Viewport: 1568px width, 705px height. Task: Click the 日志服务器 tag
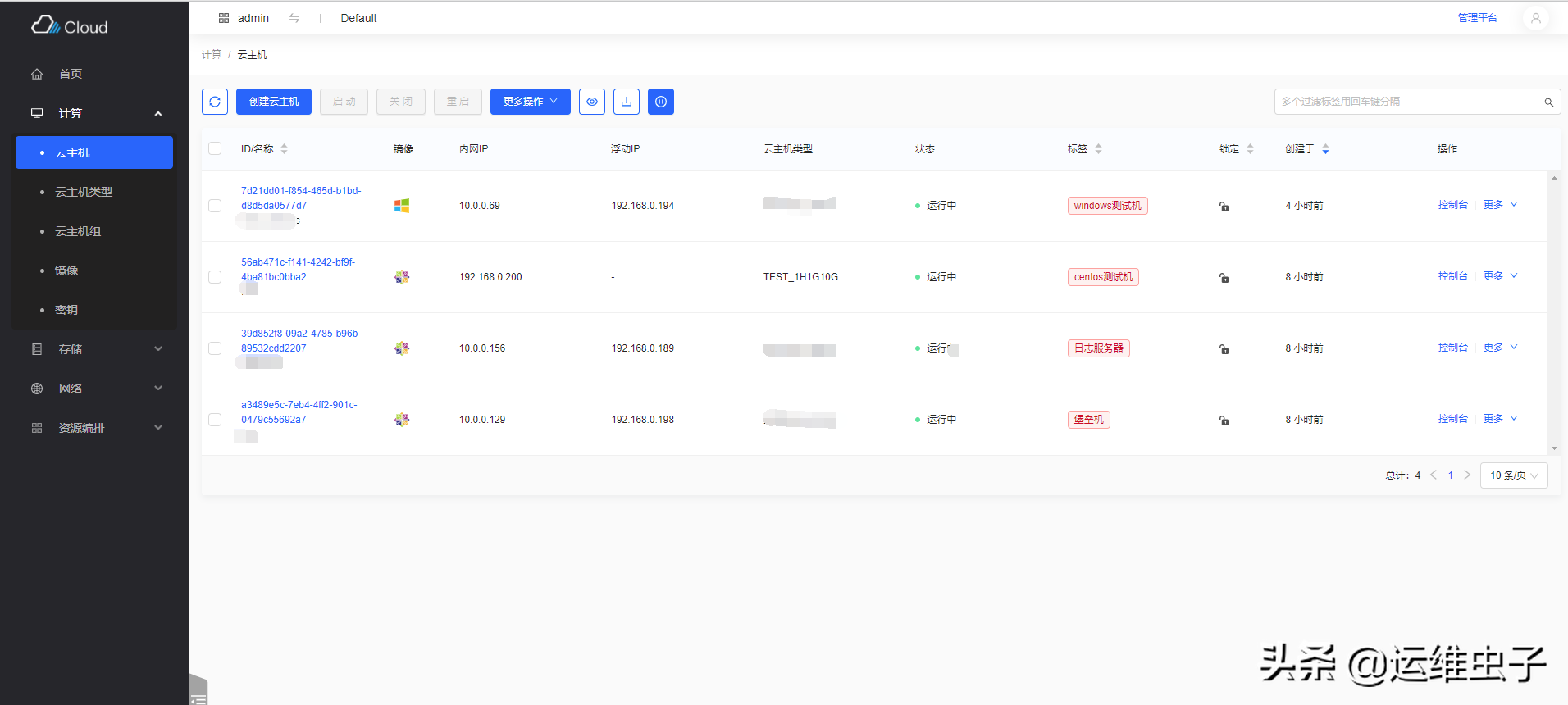point(1099,348)
